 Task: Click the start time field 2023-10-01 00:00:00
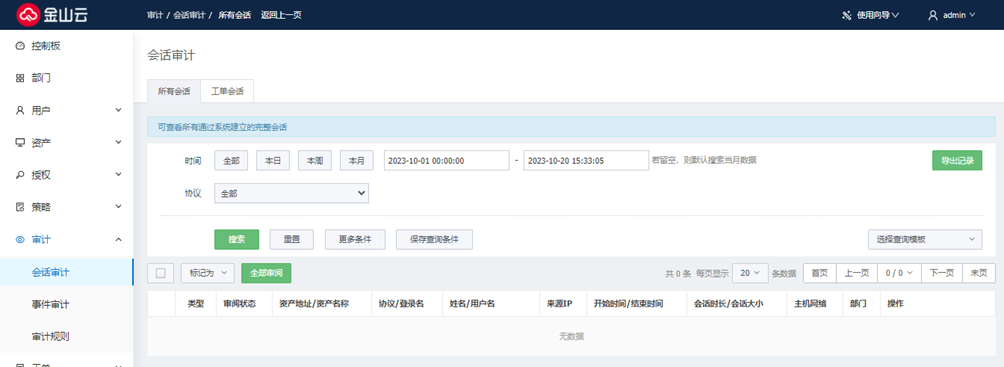click(x=446, y=161)
